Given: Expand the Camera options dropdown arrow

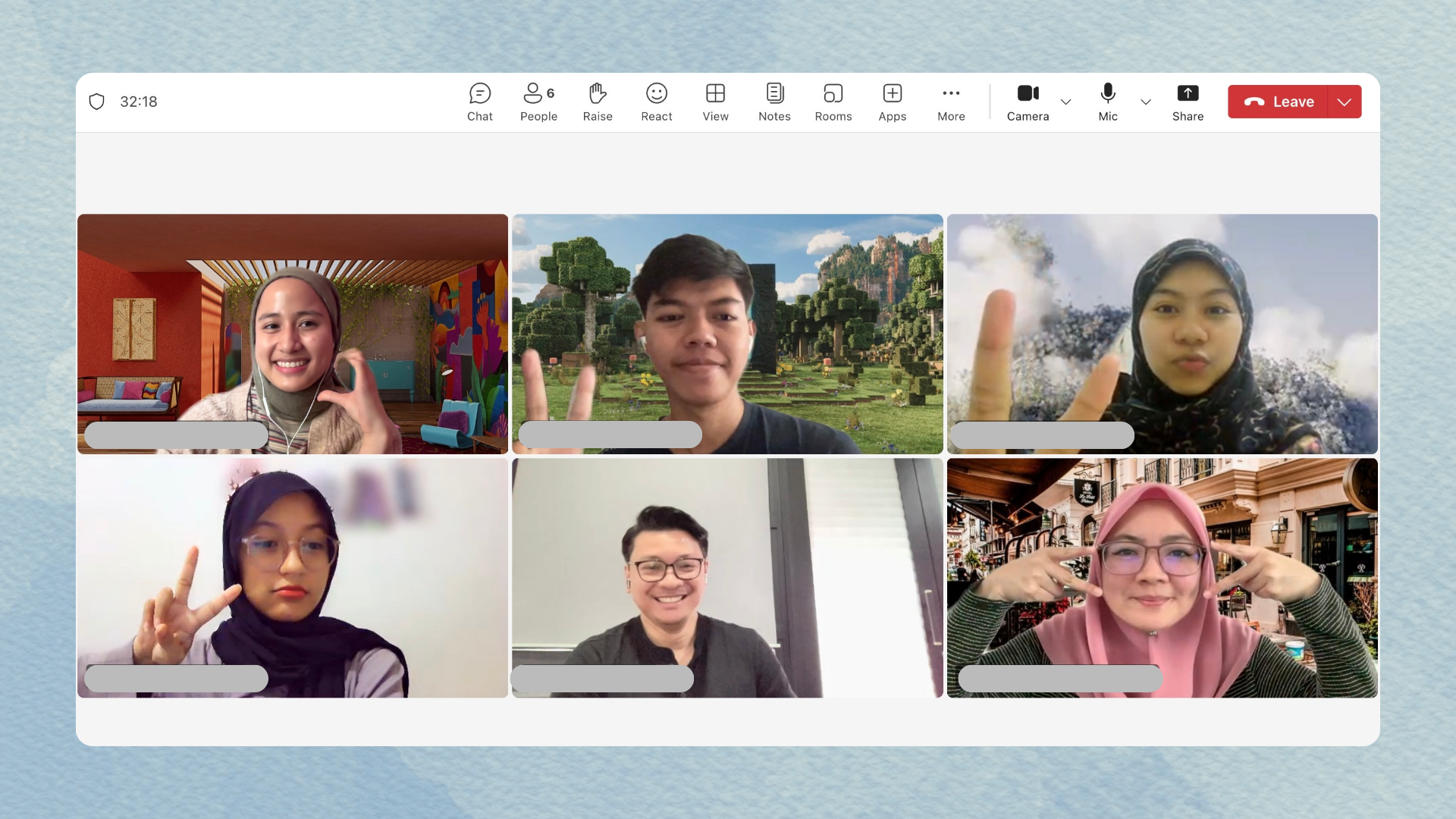Looking at the screenshot, I should pos(1065,102).
